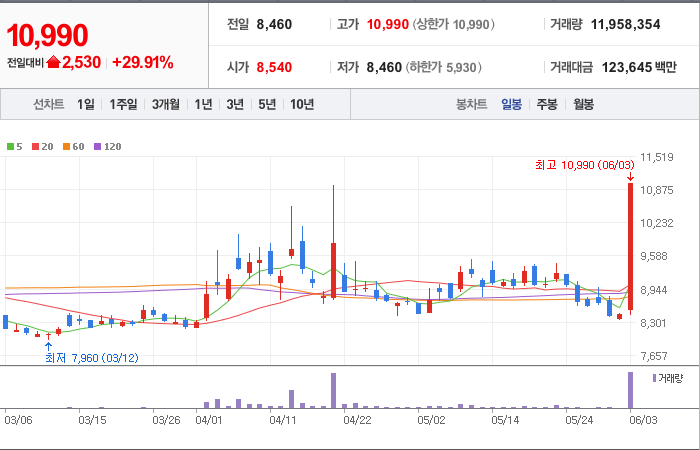Screen dimensions: 700x450
Task: Show the 10년 line chart
Action: tap(302, 104)
